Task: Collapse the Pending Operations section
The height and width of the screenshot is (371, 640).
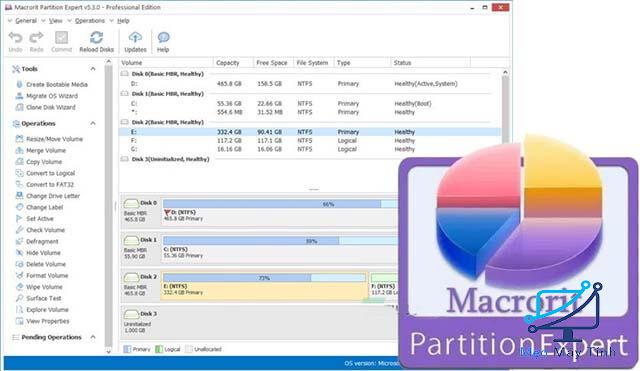Action: (x=93, y=337)
